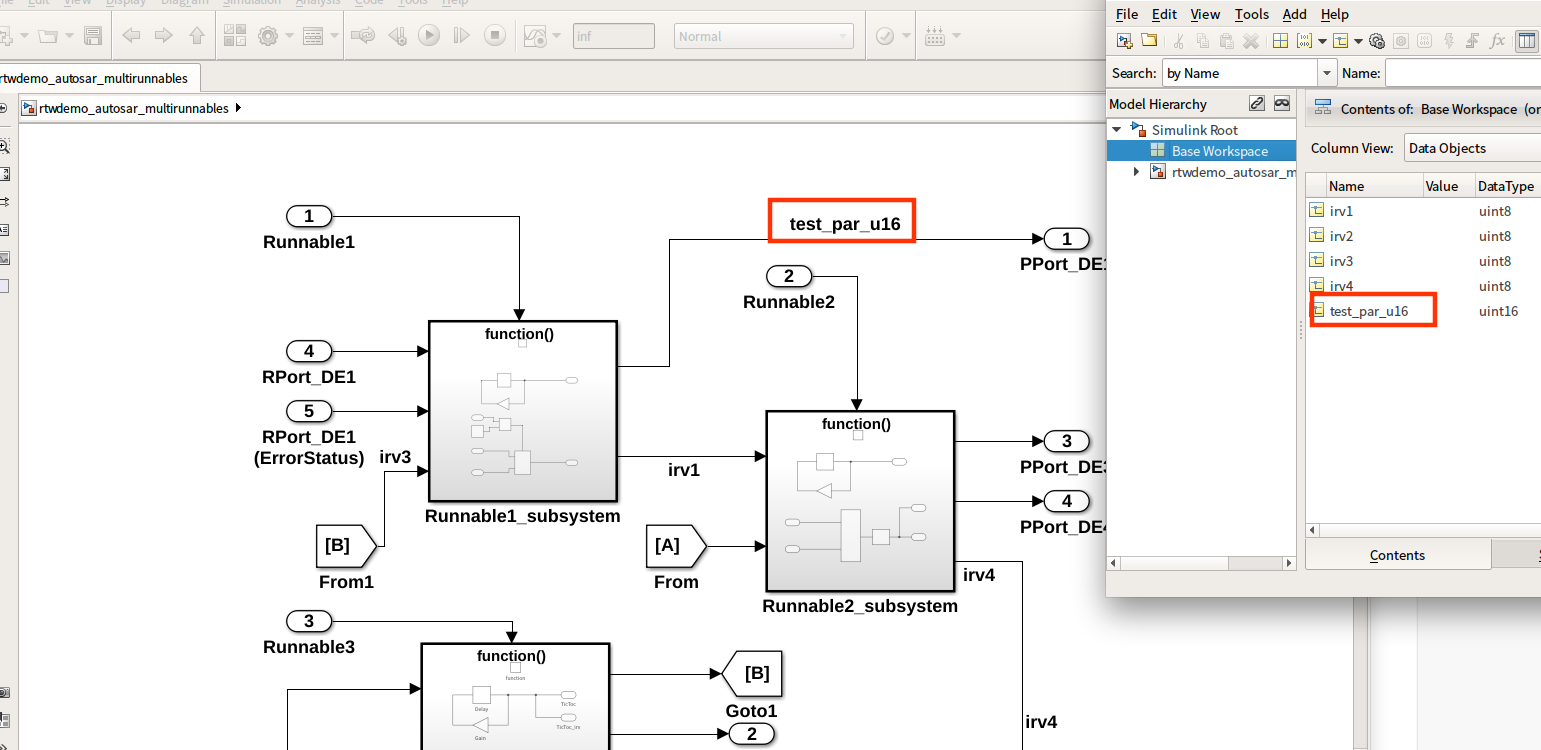Click the breadcrumb arrow after rtwdemo_autosar_multirunnables

tap(238, 108)
